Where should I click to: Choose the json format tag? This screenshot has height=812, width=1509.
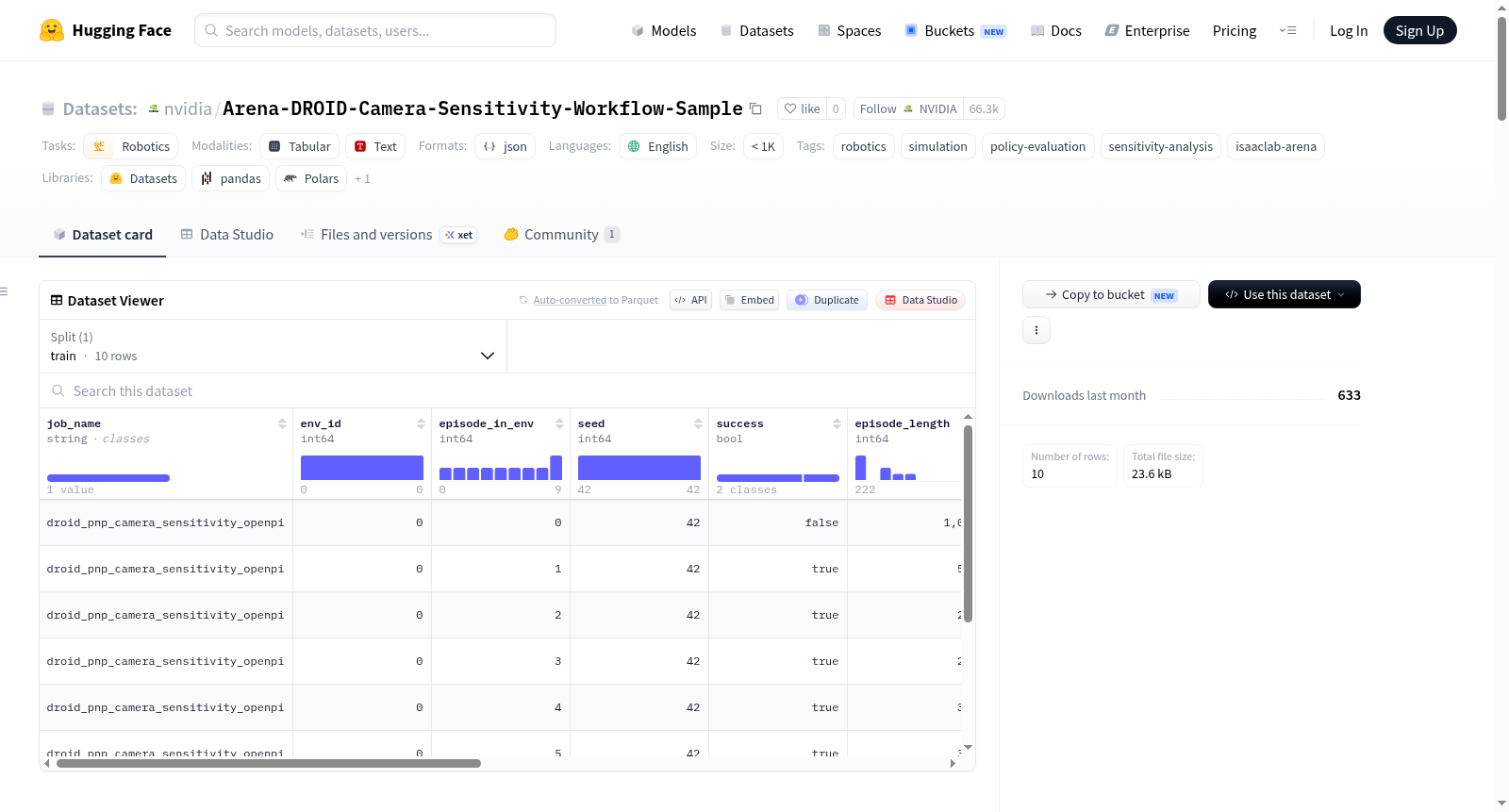click(505, 146)
